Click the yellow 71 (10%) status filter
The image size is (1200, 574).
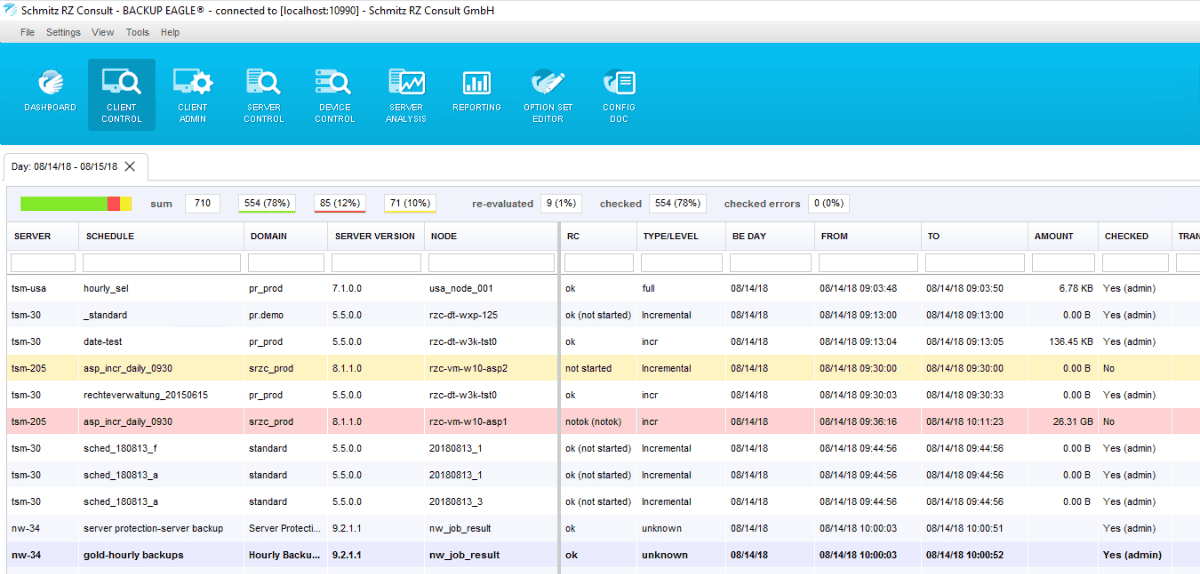pyautogui.click(x=410, y=203)
